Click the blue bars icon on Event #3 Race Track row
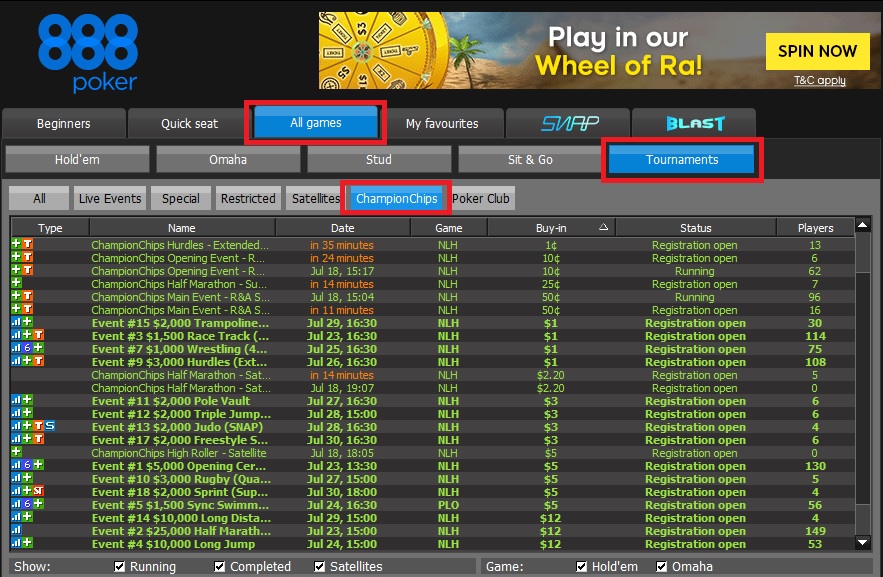Screen dimensions: 883x577 coord(16,335)
